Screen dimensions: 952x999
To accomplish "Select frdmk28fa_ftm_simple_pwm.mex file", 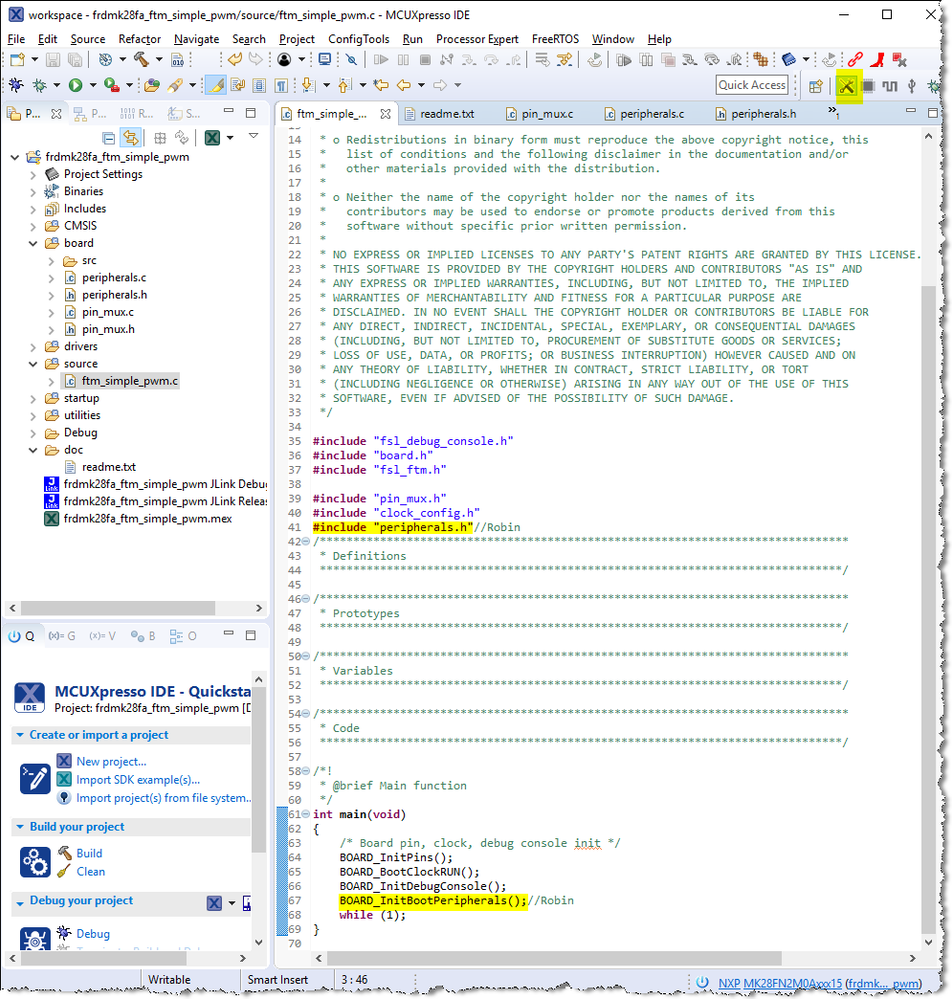I will [x=147, y=519].
